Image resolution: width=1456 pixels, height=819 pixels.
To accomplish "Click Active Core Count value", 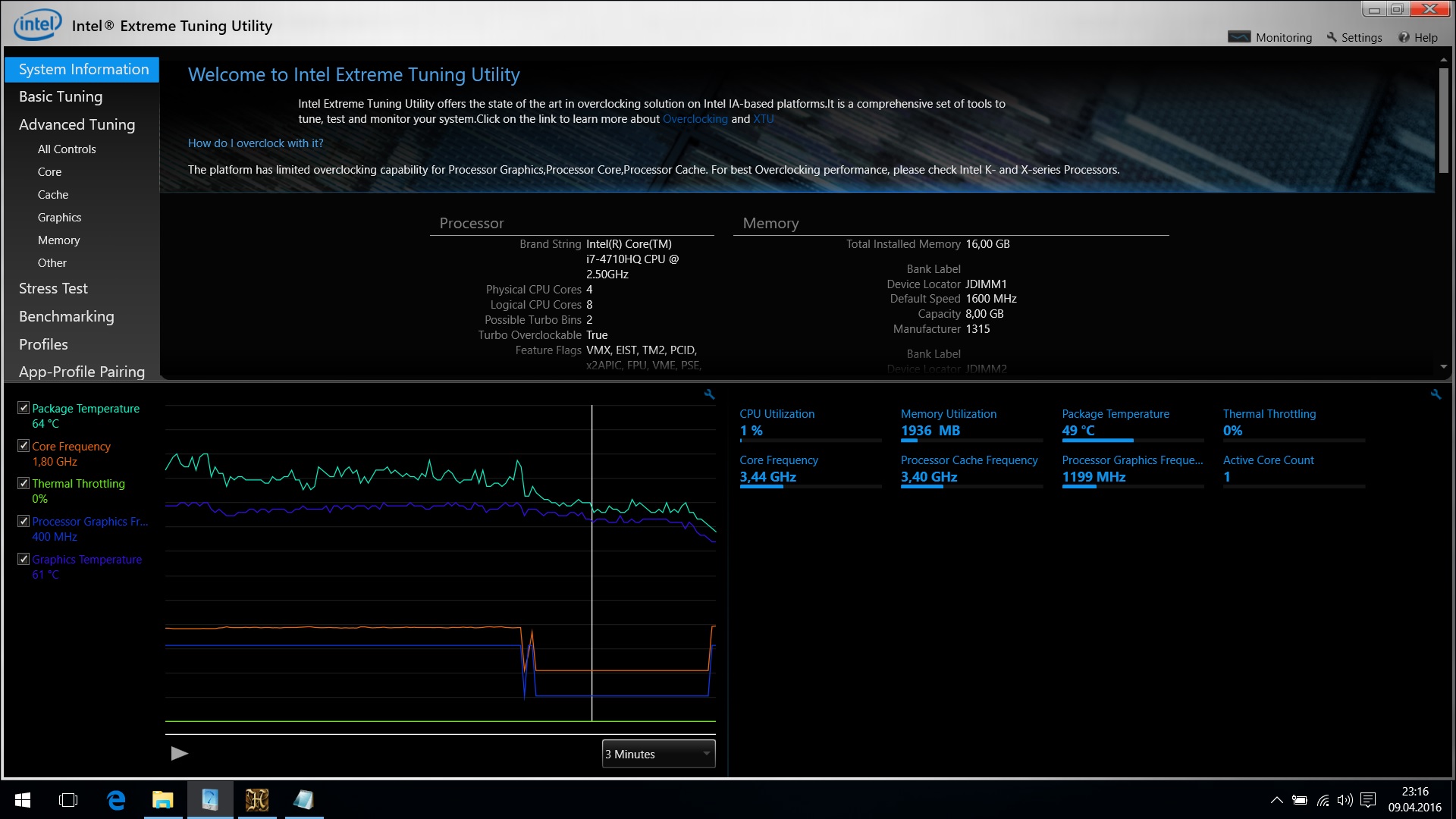I will 1227,477.
